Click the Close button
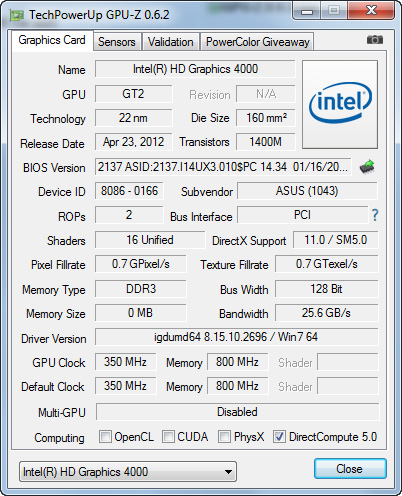This screenshot has width=402, height=496. tap(350, 469)
